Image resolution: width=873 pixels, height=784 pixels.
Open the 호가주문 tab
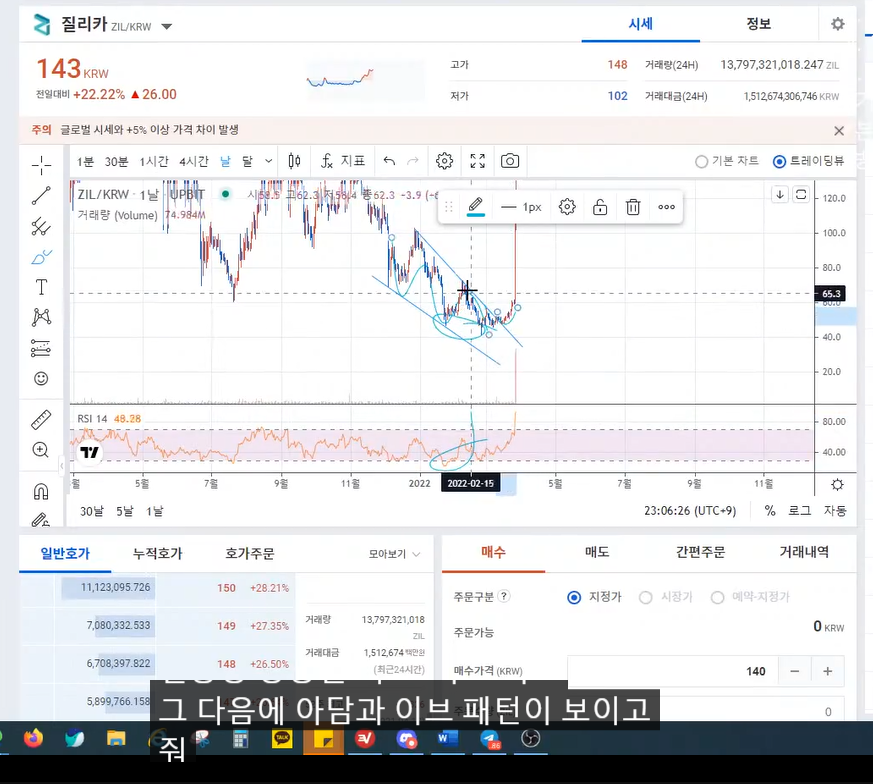[250, 553]
